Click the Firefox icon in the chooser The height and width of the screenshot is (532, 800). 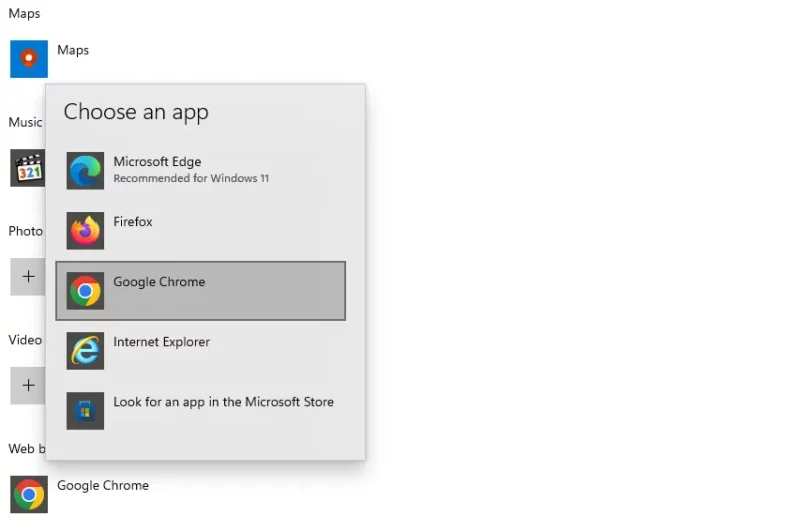tap(85, 231)
